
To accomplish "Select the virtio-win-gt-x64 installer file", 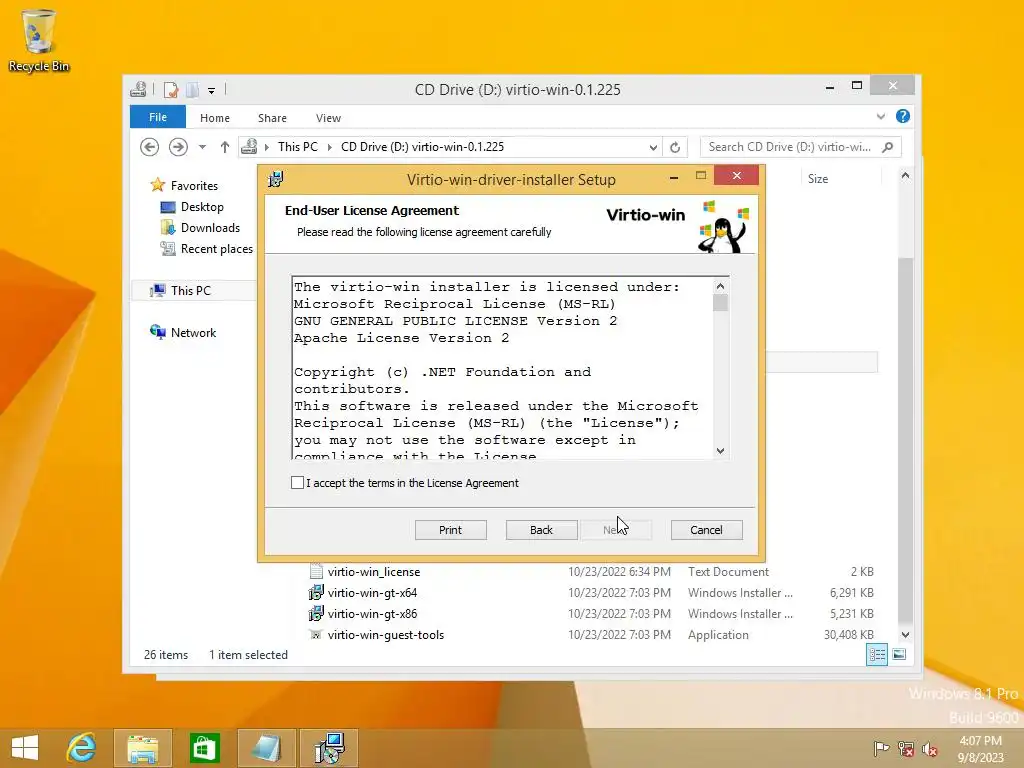I will click(x=372, y=593).
